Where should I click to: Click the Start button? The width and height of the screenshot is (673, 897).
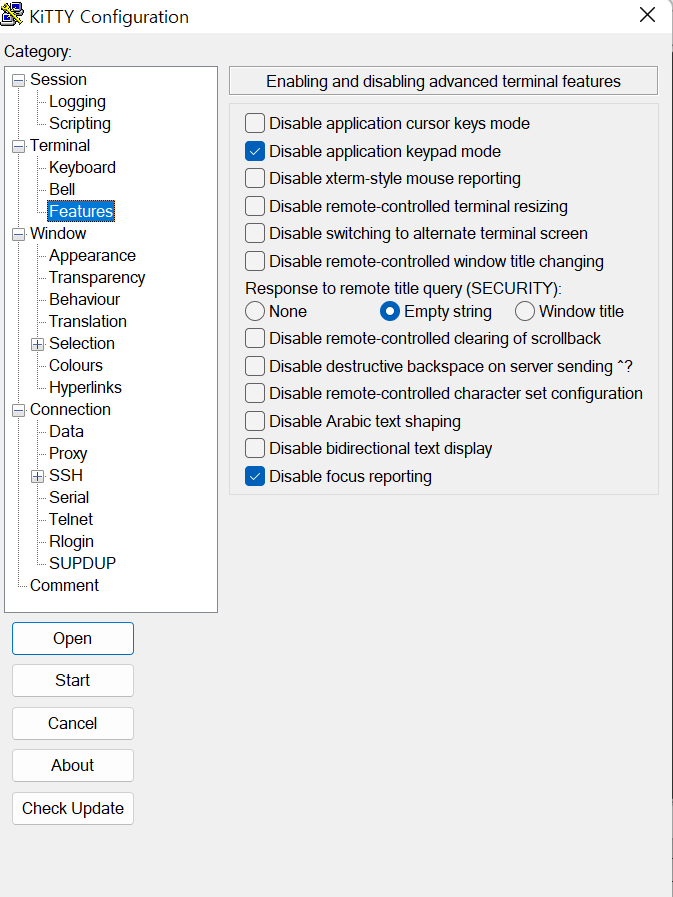click(x=73, y=680)
